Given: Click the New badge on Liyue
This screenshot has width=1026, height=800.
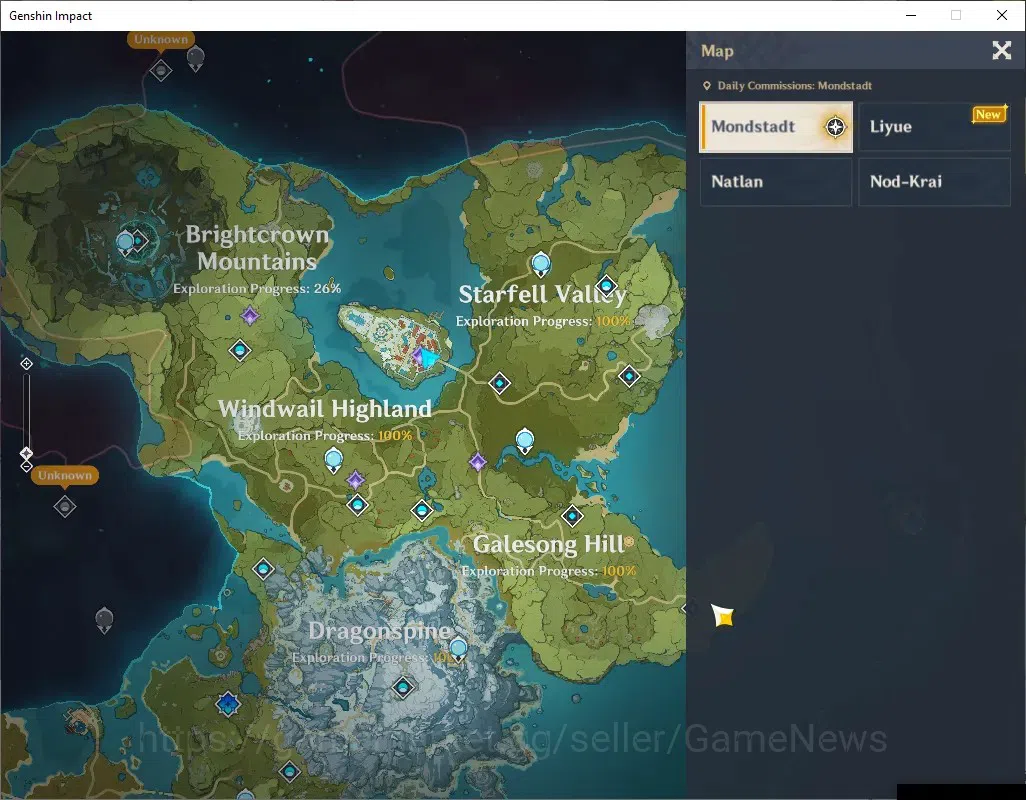Looking at the screenshot, I should pos(988,114).
